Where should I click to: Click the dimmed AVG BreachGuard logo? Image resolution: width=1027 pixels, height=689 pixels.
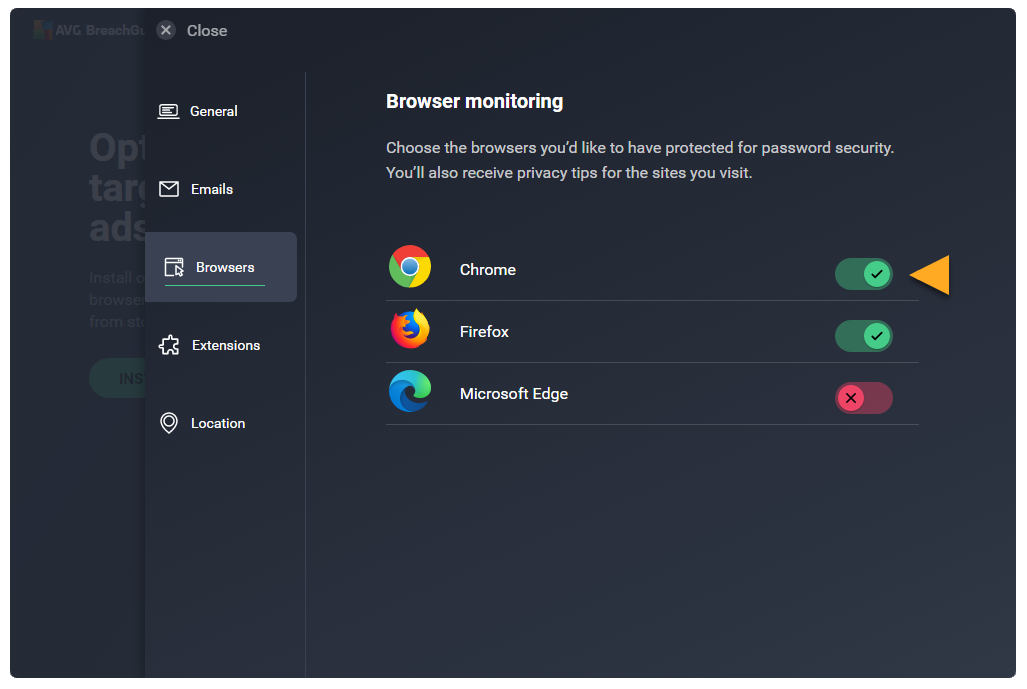click(x=42, y=30)
